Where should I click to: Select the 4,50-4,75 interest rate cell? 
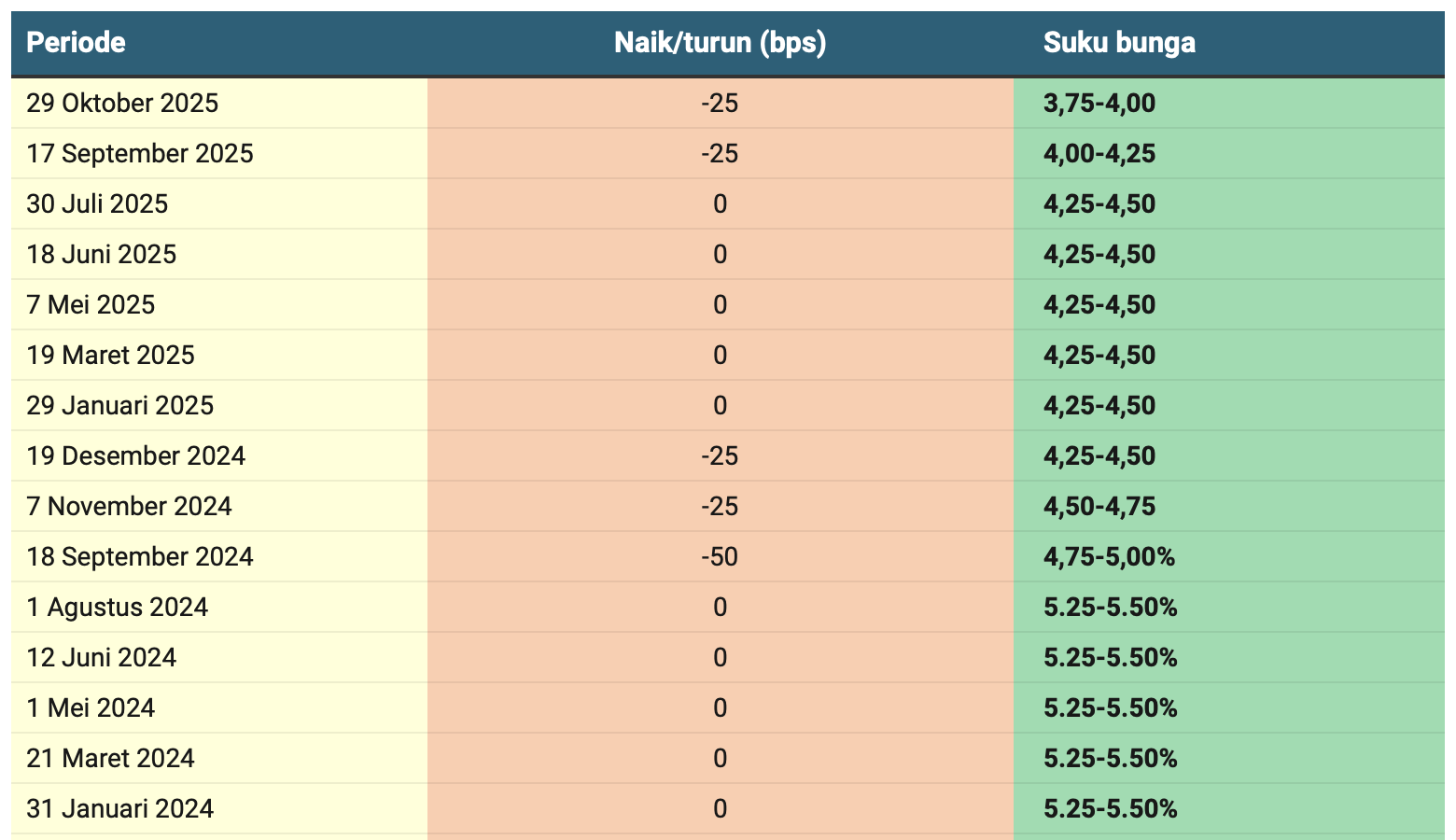pos(1099,506)
